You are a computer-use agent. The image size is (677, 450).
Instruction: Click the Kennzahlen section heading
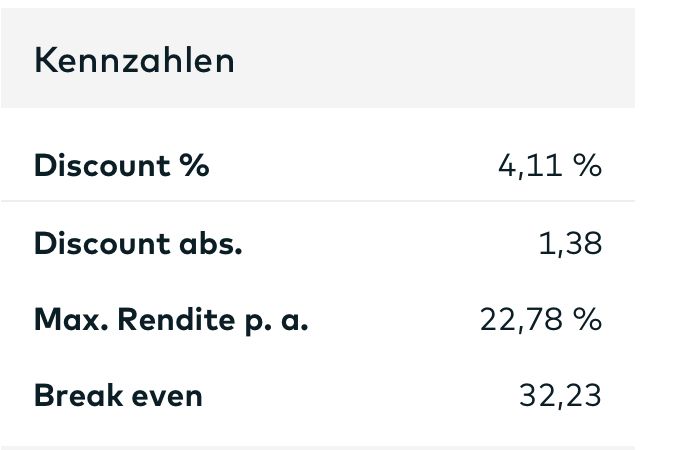134,61
